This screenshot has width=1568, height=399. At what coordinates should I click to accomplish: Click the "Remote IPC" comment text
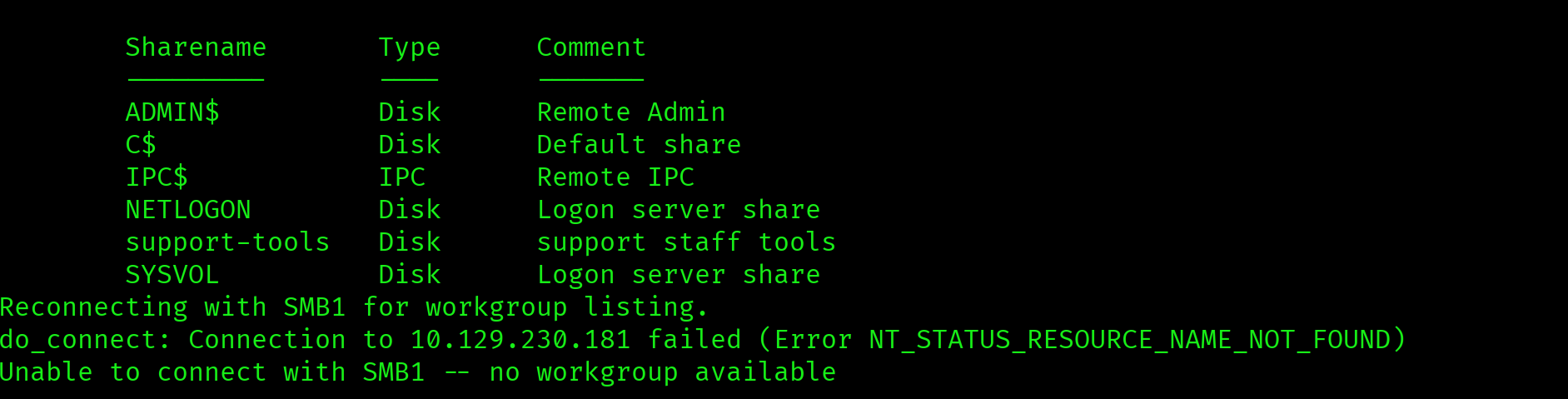[615, 177]
